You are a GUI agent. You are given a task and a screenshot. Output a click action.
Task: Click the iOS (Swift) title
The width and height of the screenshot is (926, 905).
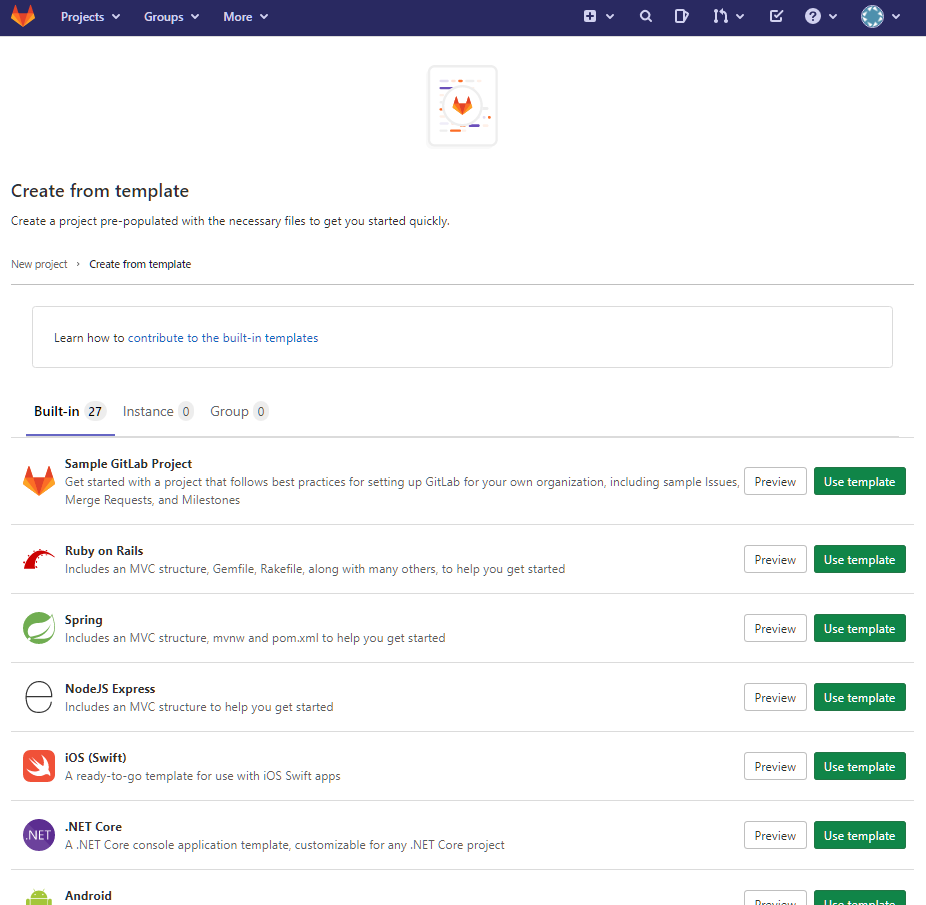(x=96, y=758)
